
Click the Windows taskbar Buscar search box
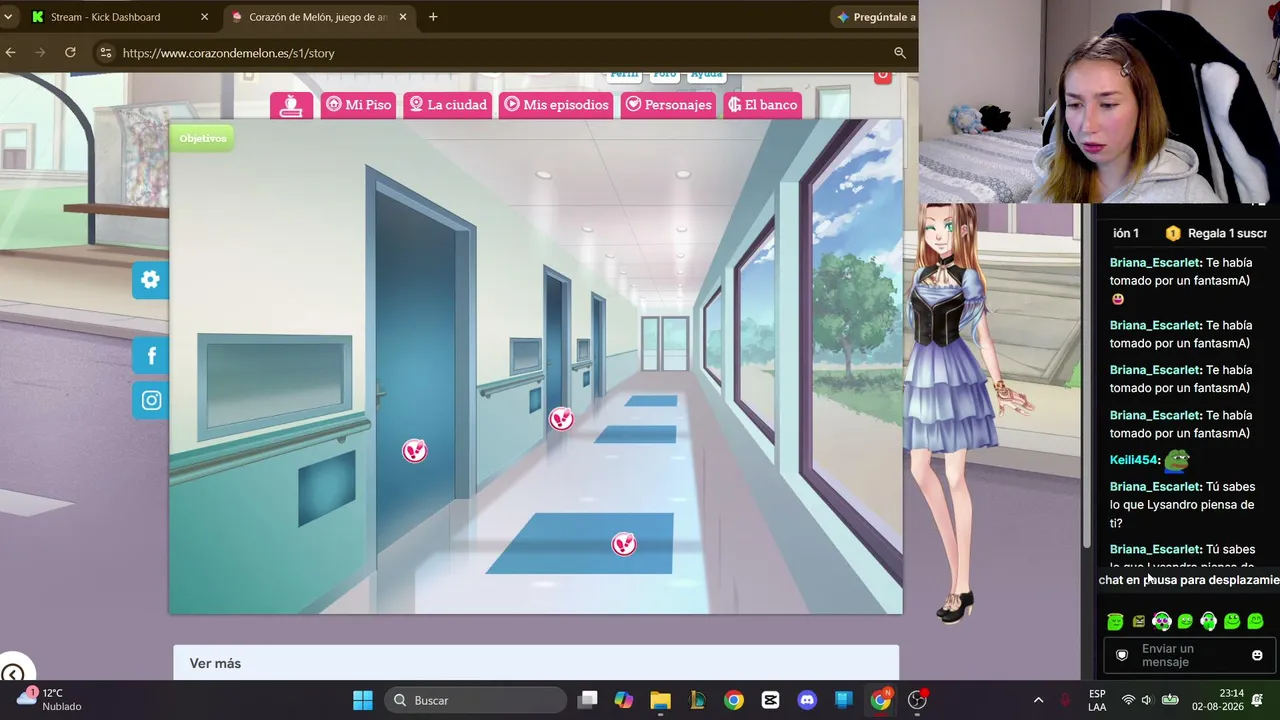pos(475,700)
